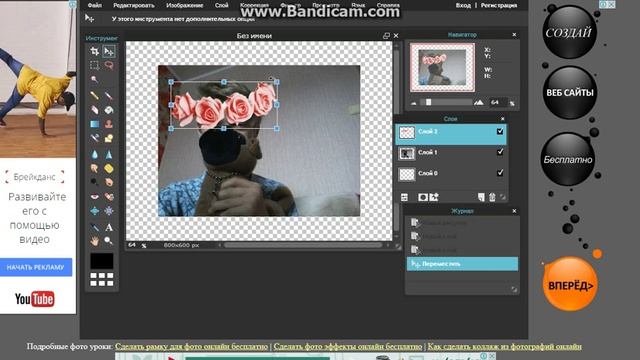
Task: Select the Red Eye Reduction tool
Action: pos(95,197)
